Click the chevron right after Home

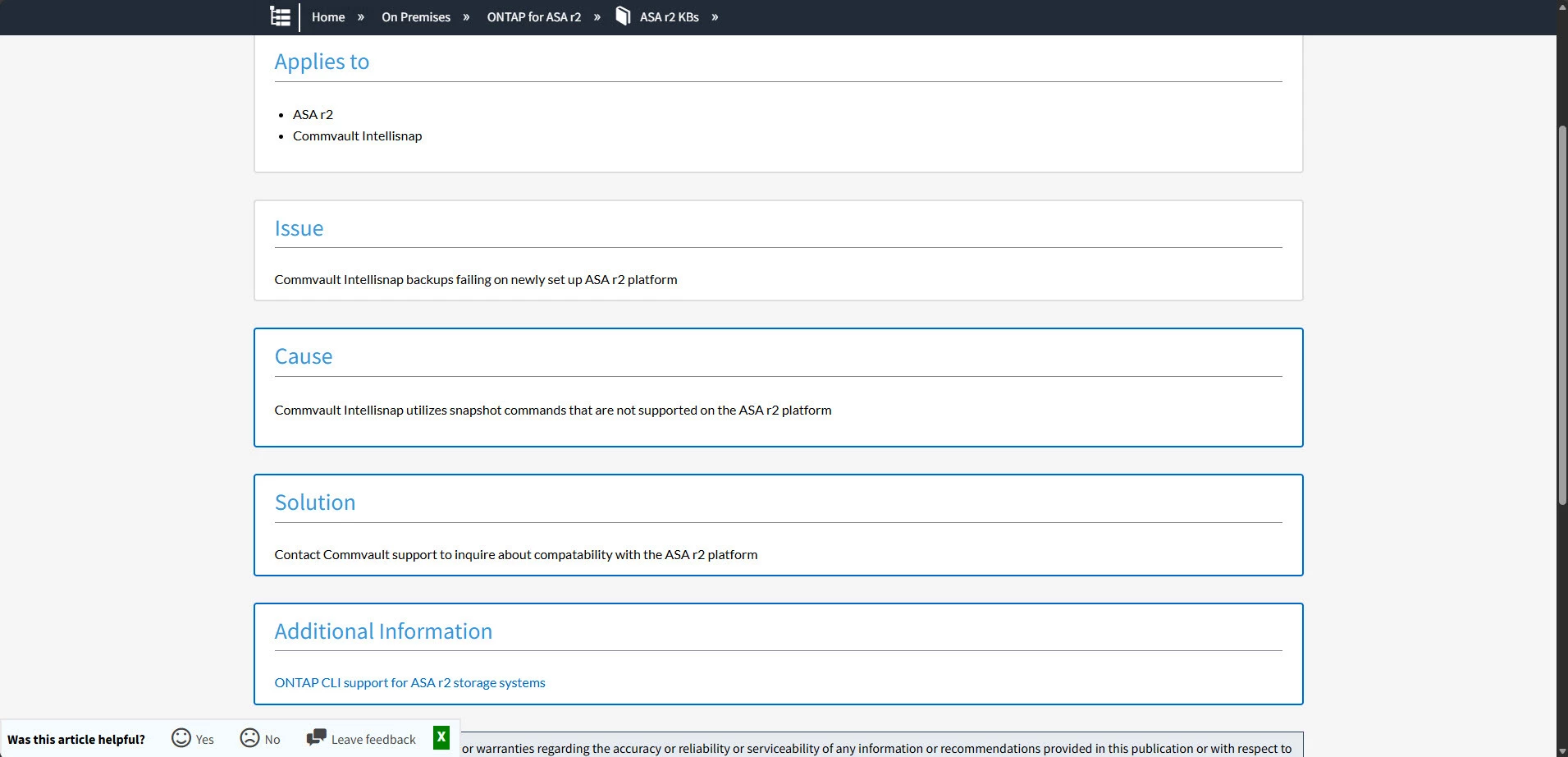click(361, 17)
